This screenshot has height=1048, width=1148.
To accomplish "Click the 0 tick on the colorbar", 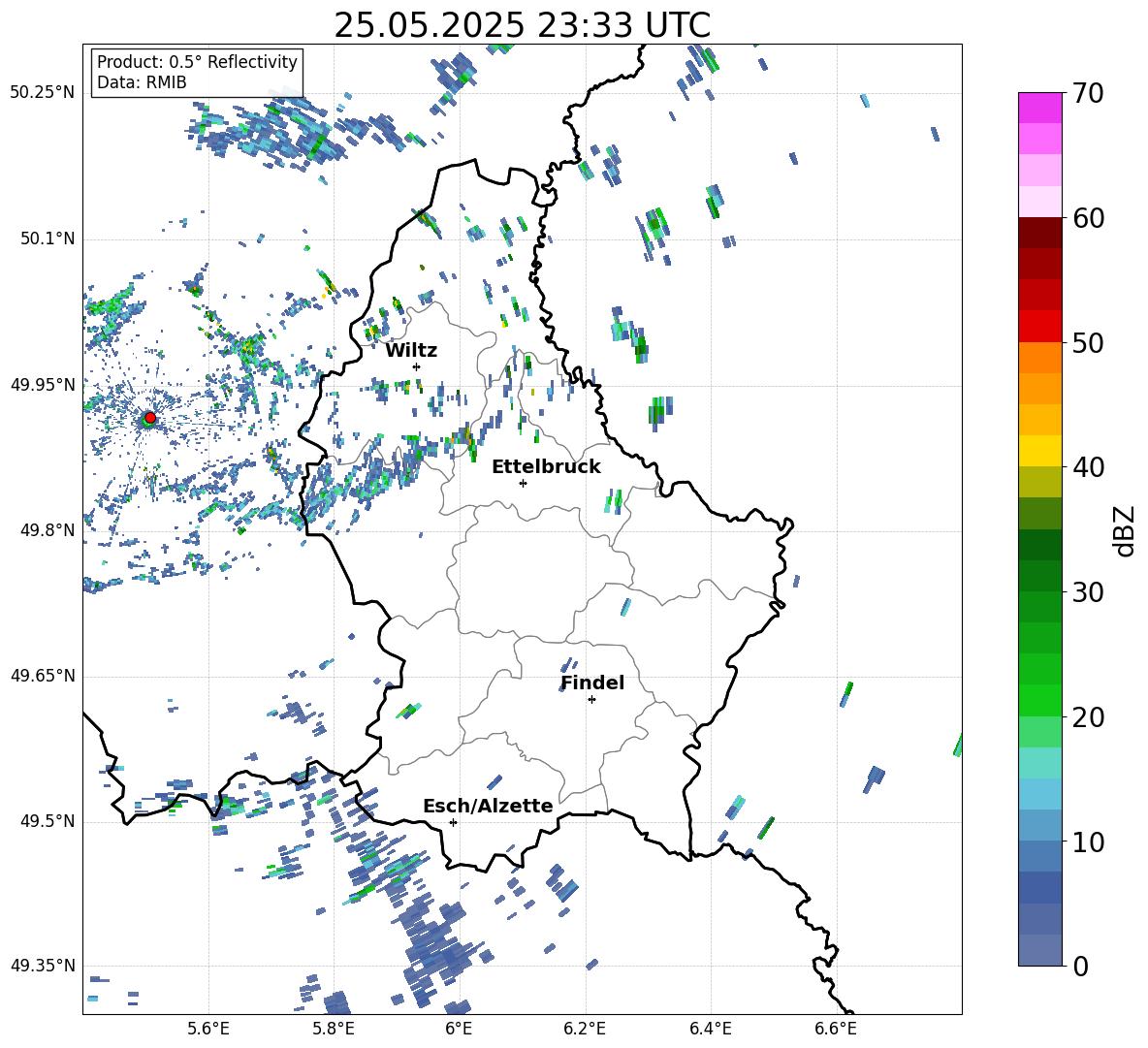I will click(x=1080, y=966).
